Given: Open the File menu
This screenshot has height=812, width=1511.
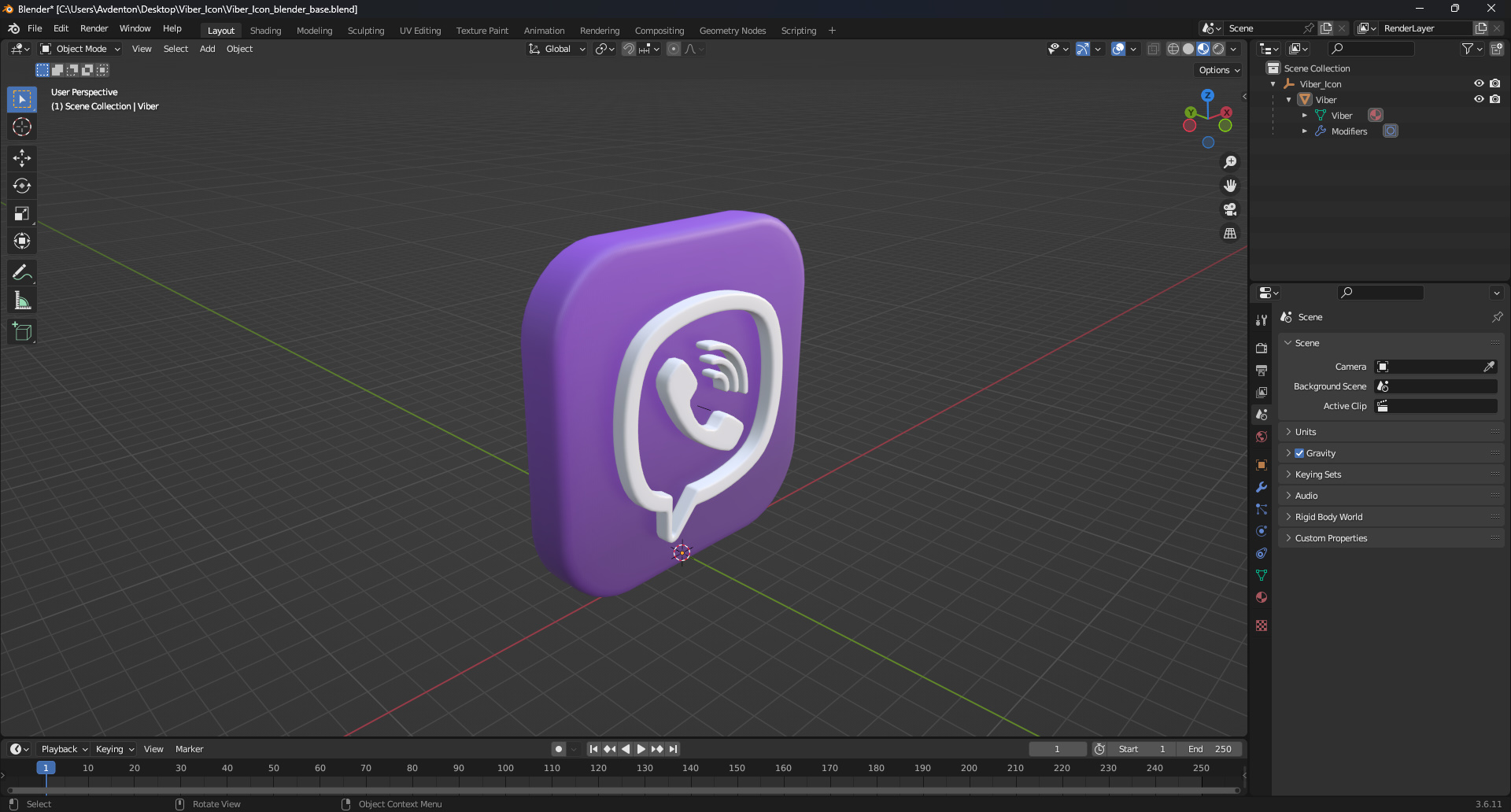Looking at the screenshot, I should pos(35,28).
